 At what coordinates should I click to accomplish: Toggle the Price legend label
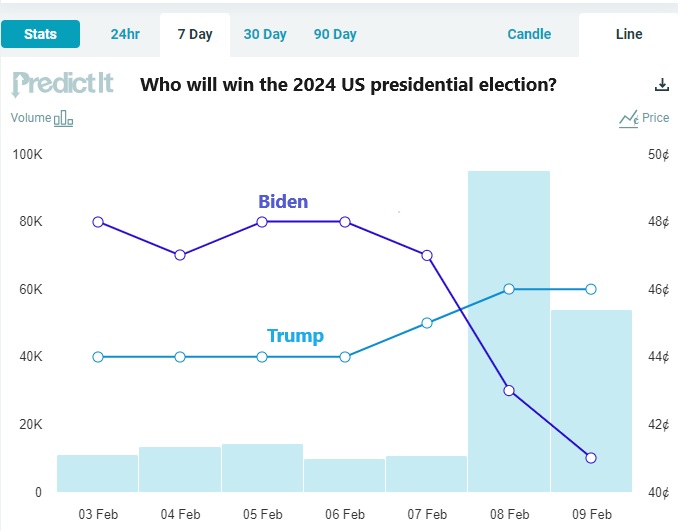click(656, 118)
